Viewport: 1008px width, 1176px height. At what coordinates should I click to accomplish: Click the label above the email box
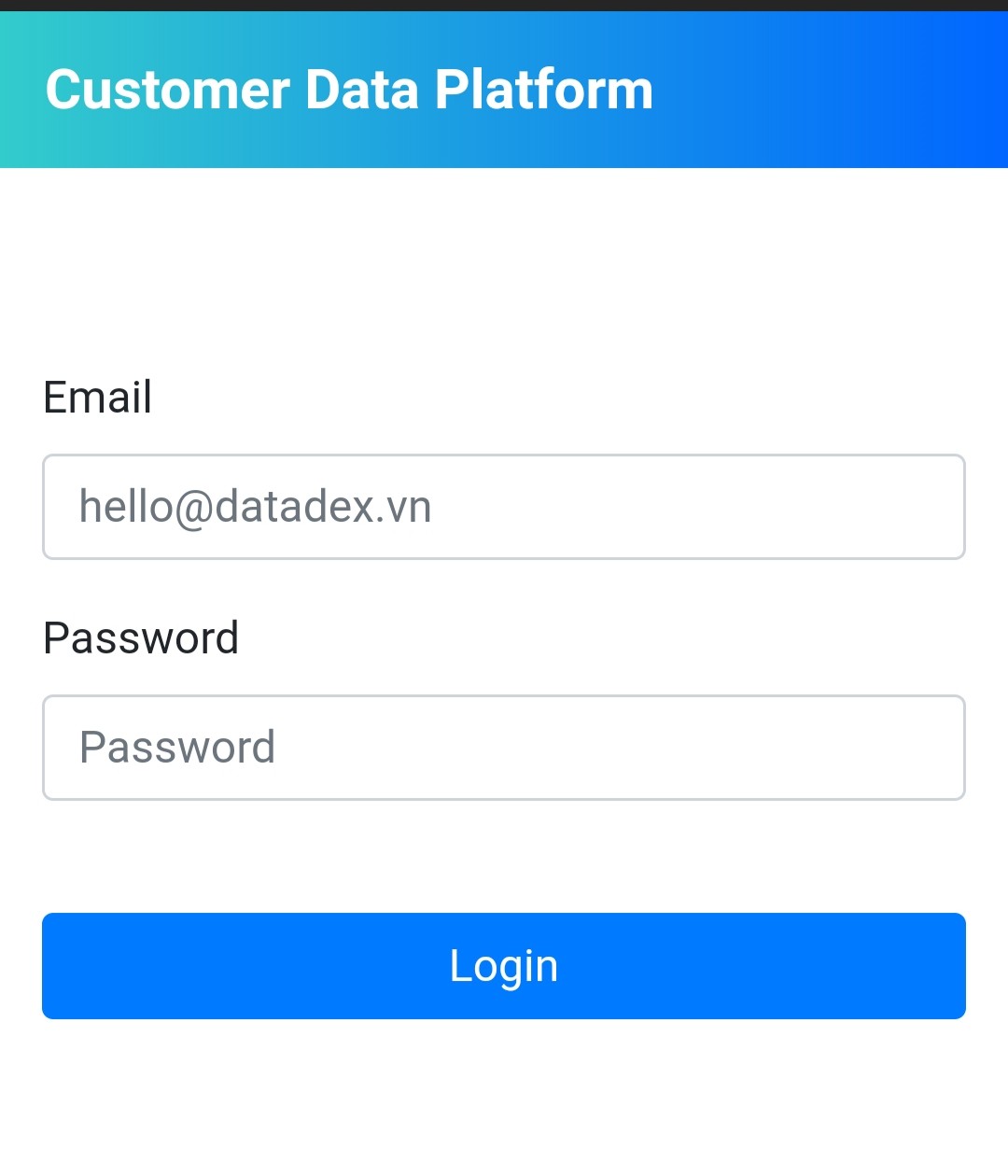[x=98, y=397]
